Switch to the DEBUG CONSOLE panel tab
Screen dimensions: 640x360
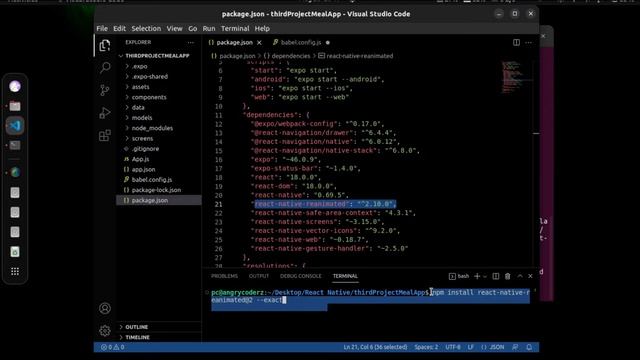click(x=301, y=276)
